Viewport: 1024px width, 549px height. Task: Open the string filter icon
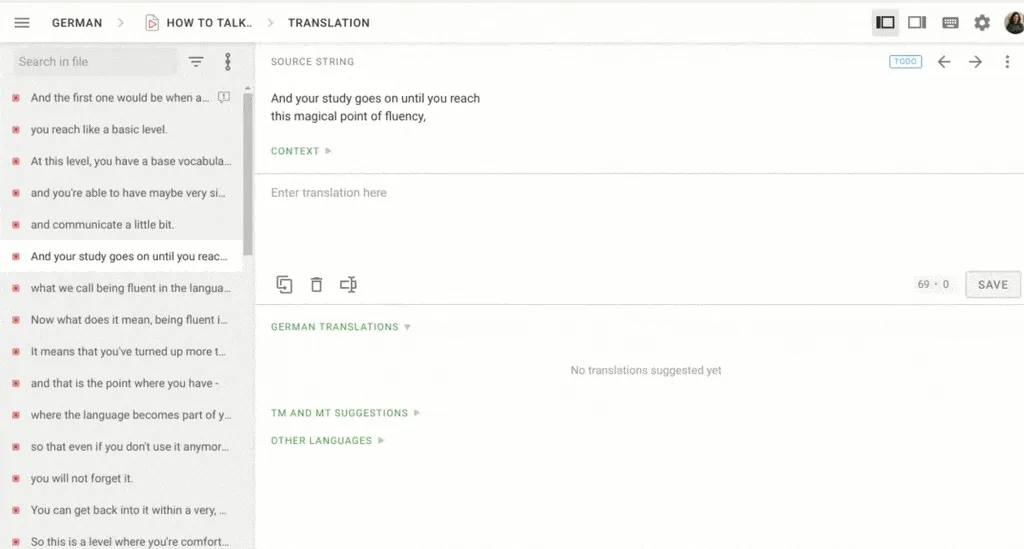point(196,62)
